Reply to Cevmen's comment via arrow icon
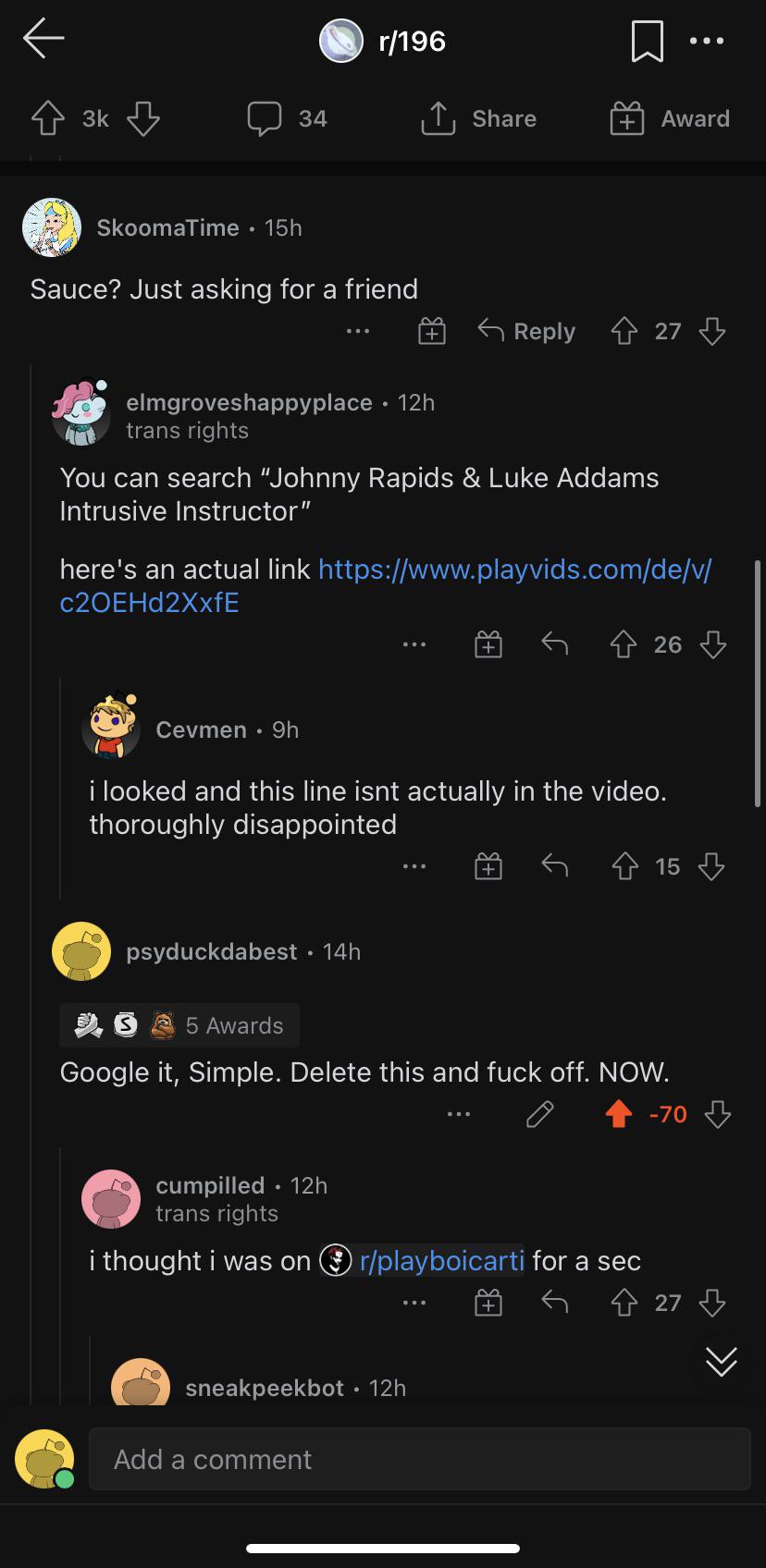Screen dimensions: 766x1568 click(x=555, y=866)
